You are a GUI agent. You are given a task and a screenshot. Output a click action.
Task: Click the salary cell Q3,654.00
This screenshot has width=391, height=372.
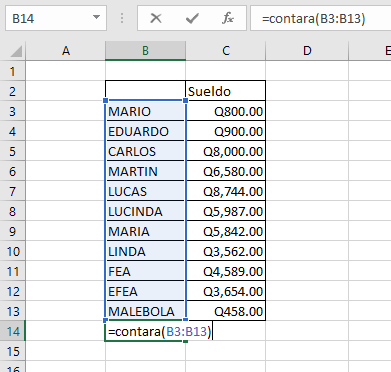coord(226,291)
